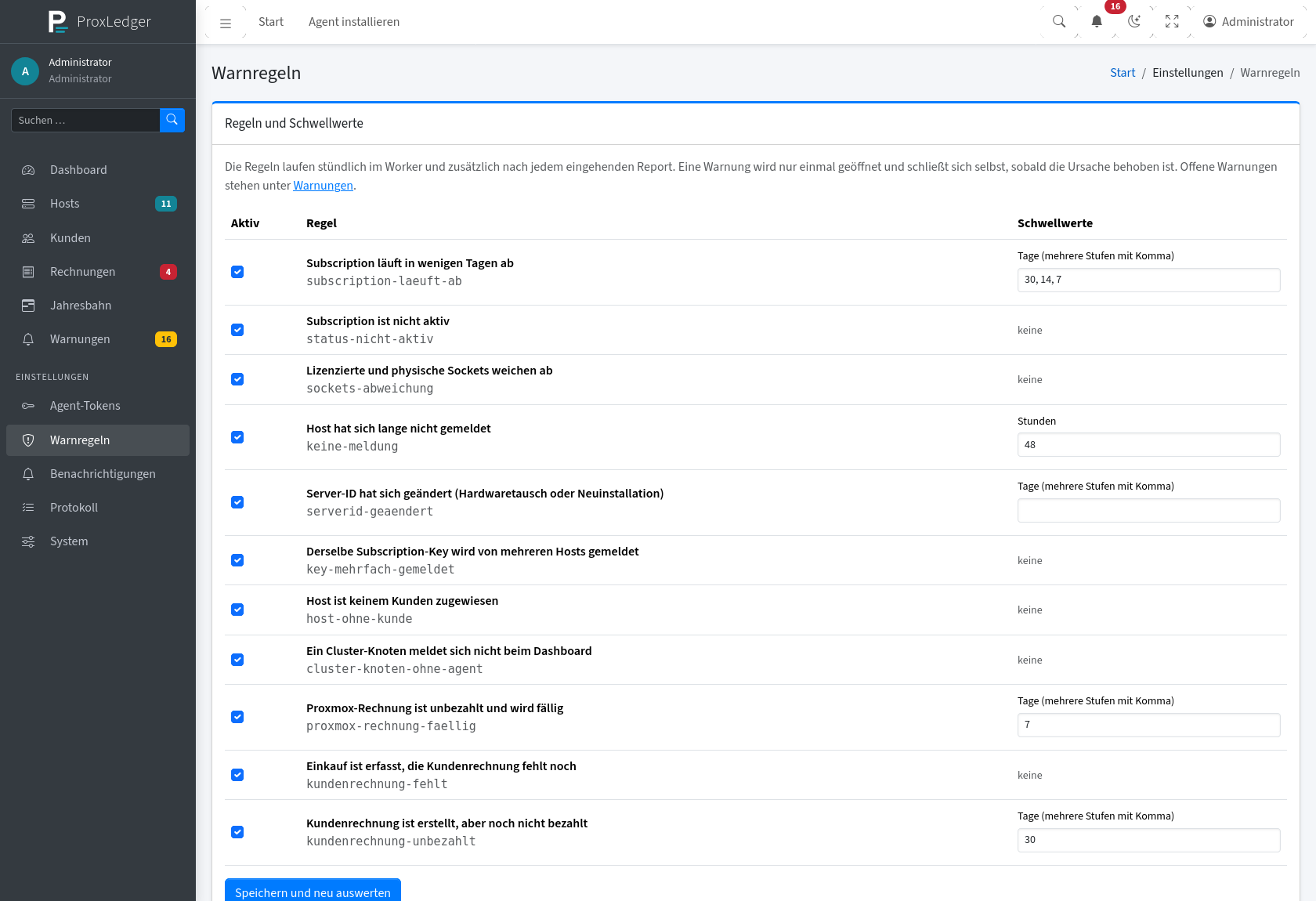Open the notifications bell in top bar
The height and width of the screenshot is (901, 1316).
pyautogui.click(x=1097, y=22)
